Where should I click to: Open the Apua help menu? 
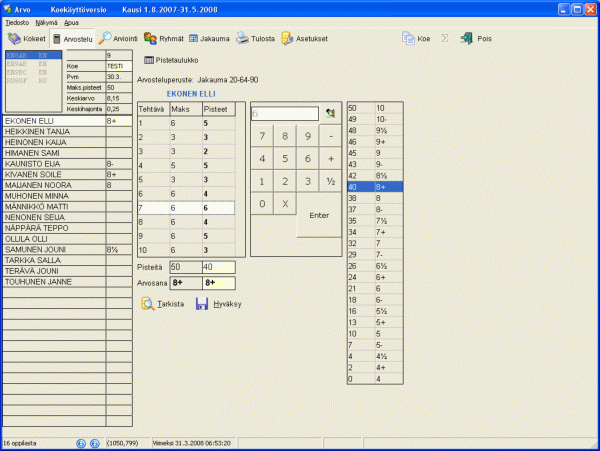pos(71,20)
